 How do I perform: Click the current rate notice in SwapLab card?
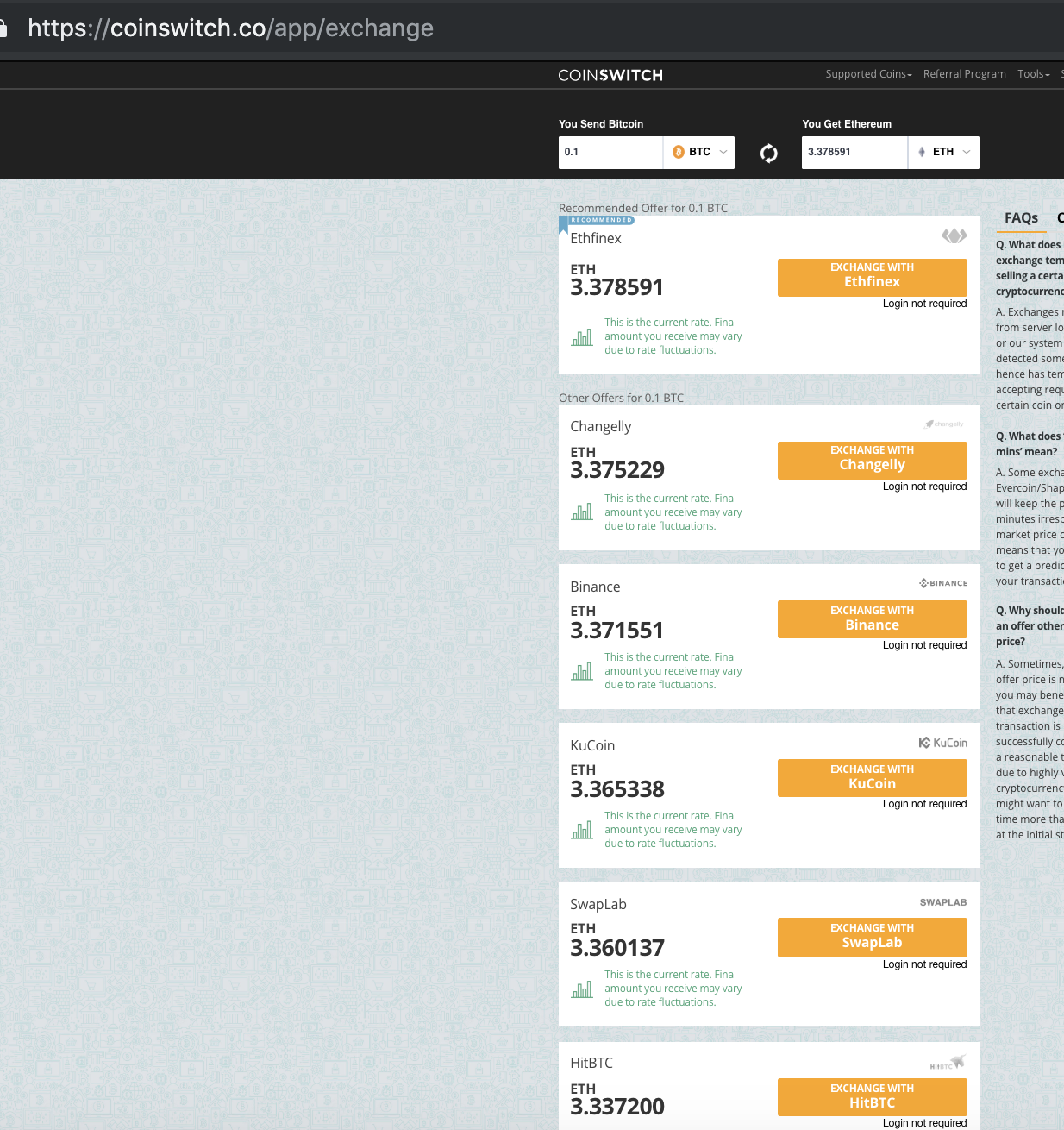click(x=673, y=989)
